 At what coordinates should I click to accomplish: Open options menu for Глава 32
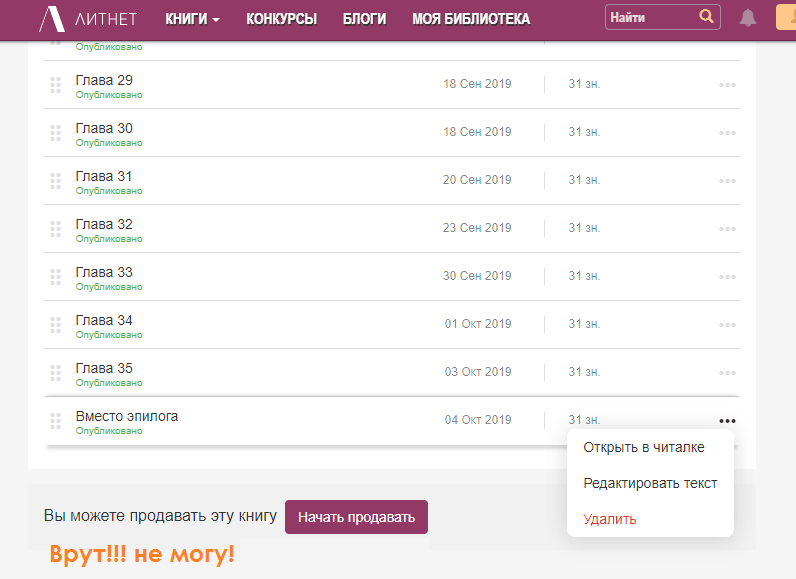(x=727, y=229)
